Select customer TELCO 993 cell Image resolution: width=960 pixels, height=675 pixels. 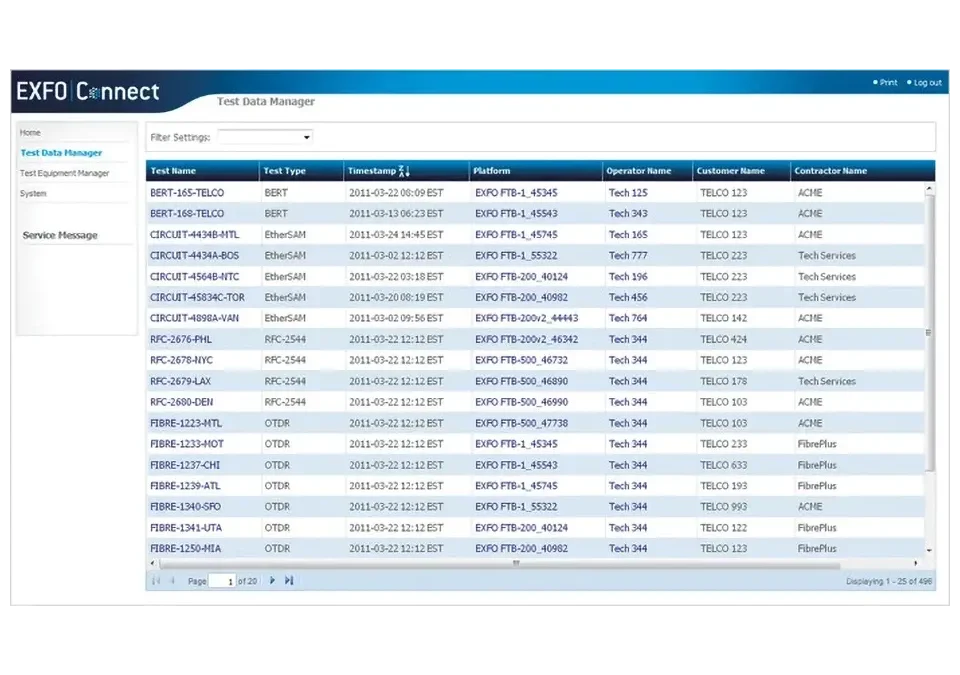pyautogui.click(x=724, y=507)
